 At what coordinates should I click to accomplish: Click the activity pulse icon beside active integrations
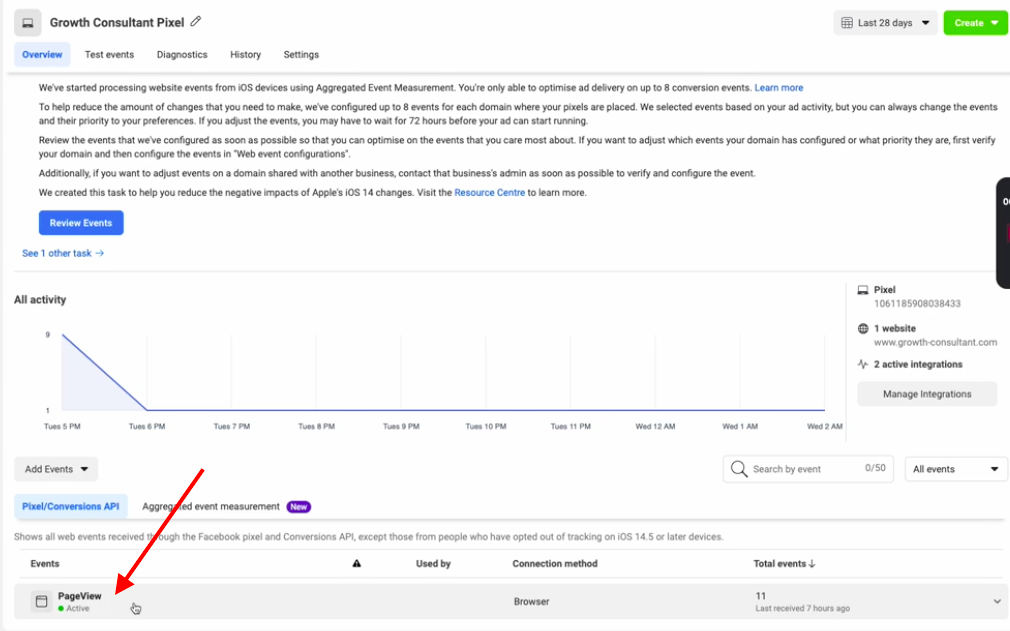tap(862, 364)
